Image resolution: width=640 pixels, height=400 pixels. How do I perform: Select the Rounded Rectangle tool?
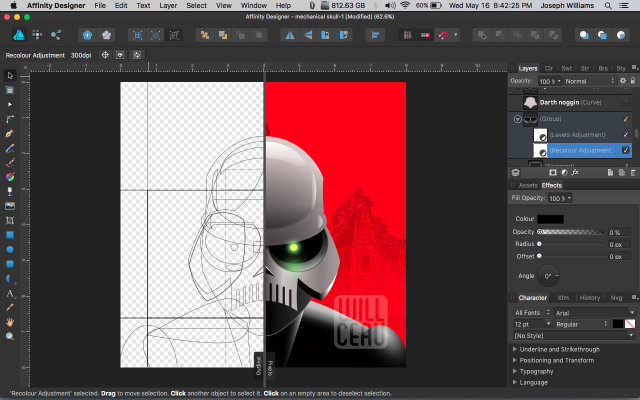click(x=10, y=264)
